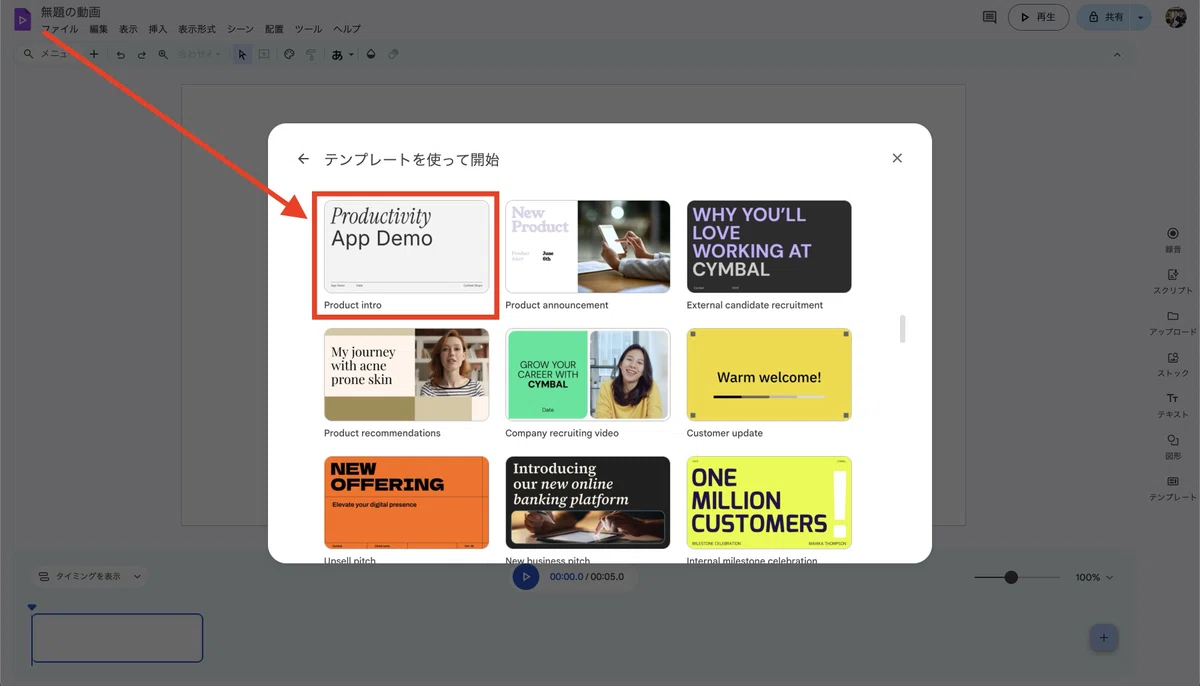Open the あ input tools dropdown
This screenshot has height=686, width=1200.
tap(342, 55)
